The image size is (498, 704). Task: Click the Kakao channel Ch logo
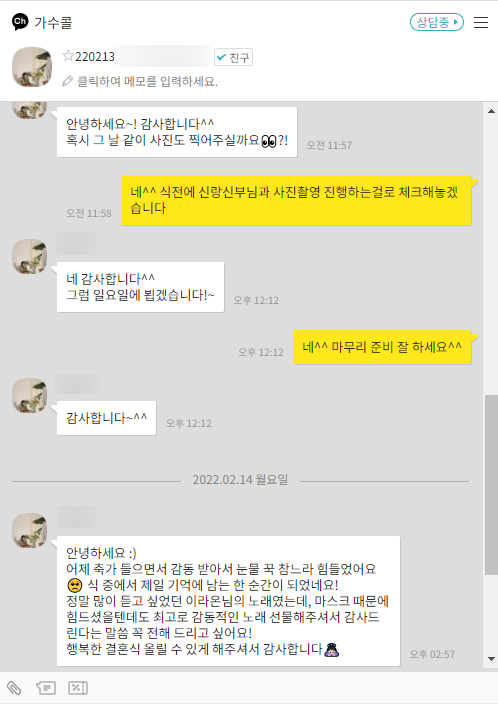point(20,22)
